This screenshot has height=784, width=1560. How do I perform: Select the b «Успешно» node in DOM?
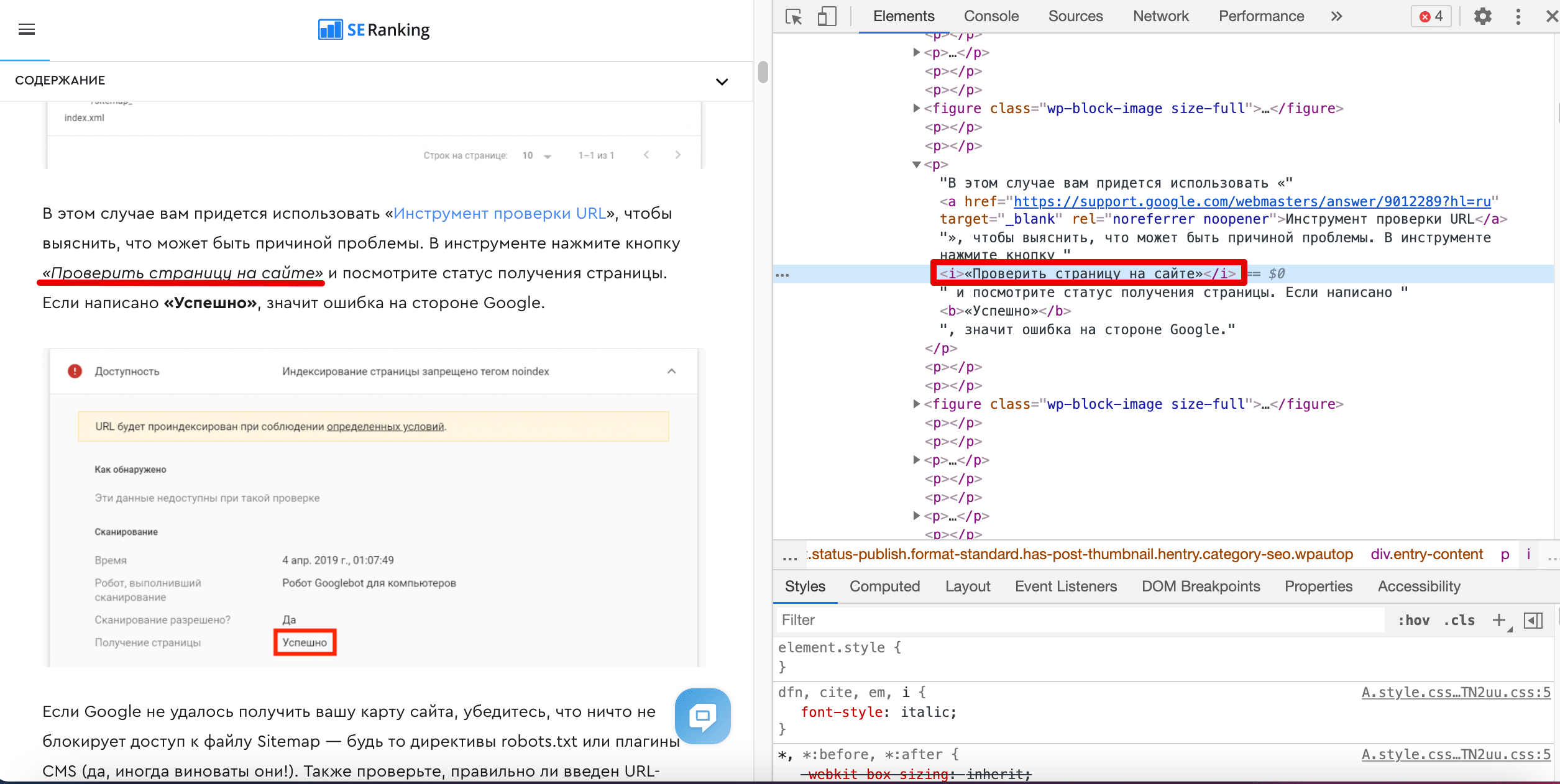[1005, 311]
